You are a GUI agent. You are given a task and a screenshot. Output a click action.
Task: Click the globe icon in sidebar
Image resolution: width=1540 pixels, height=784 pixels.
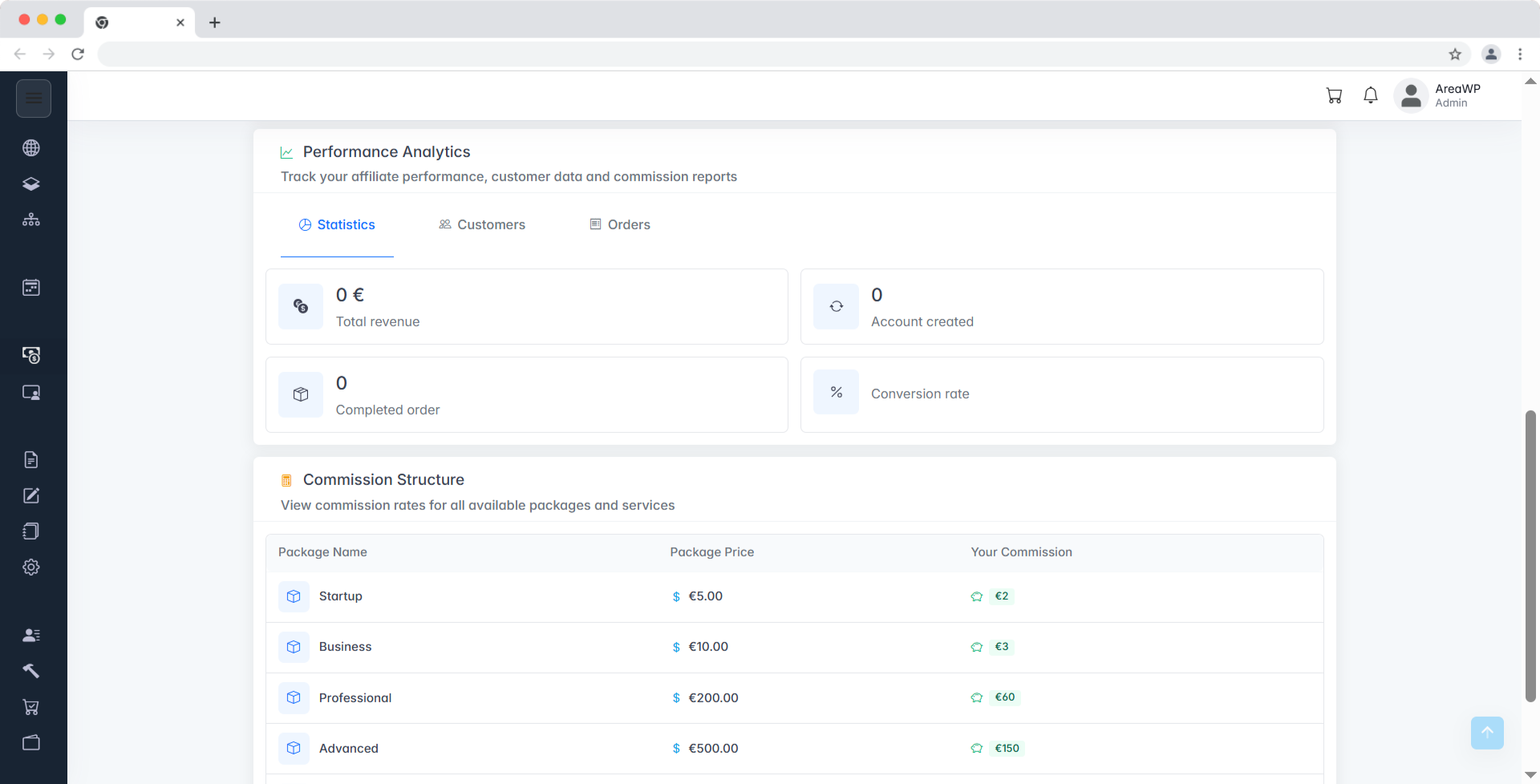tap(31, 148)
